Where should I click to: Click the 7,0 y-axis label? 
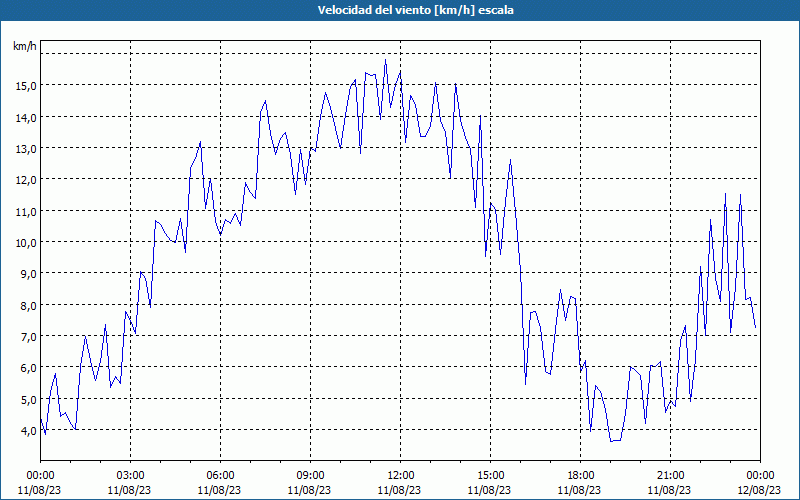27,336
